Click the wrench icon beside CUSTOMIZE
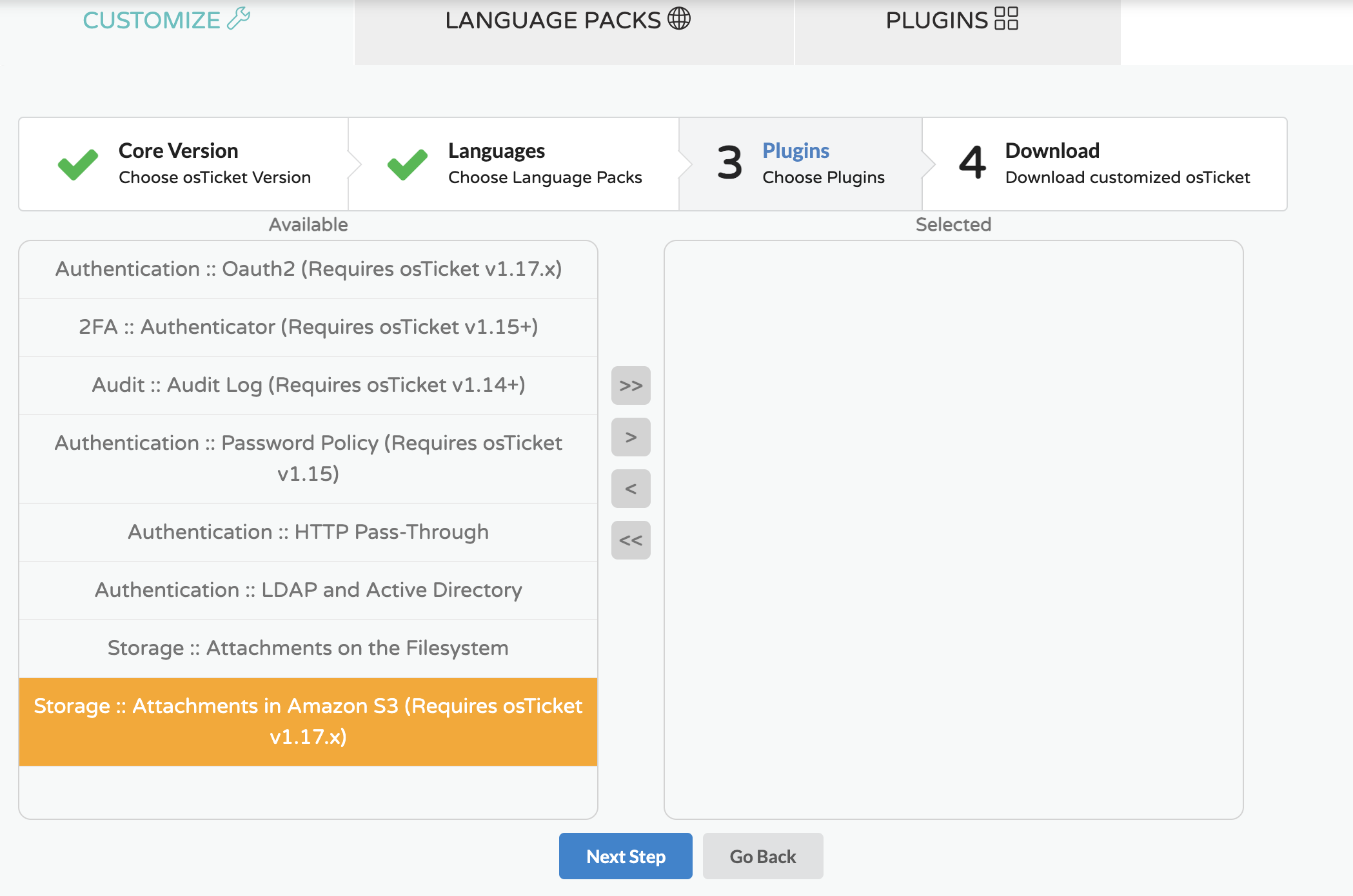 tap(239, 19)
